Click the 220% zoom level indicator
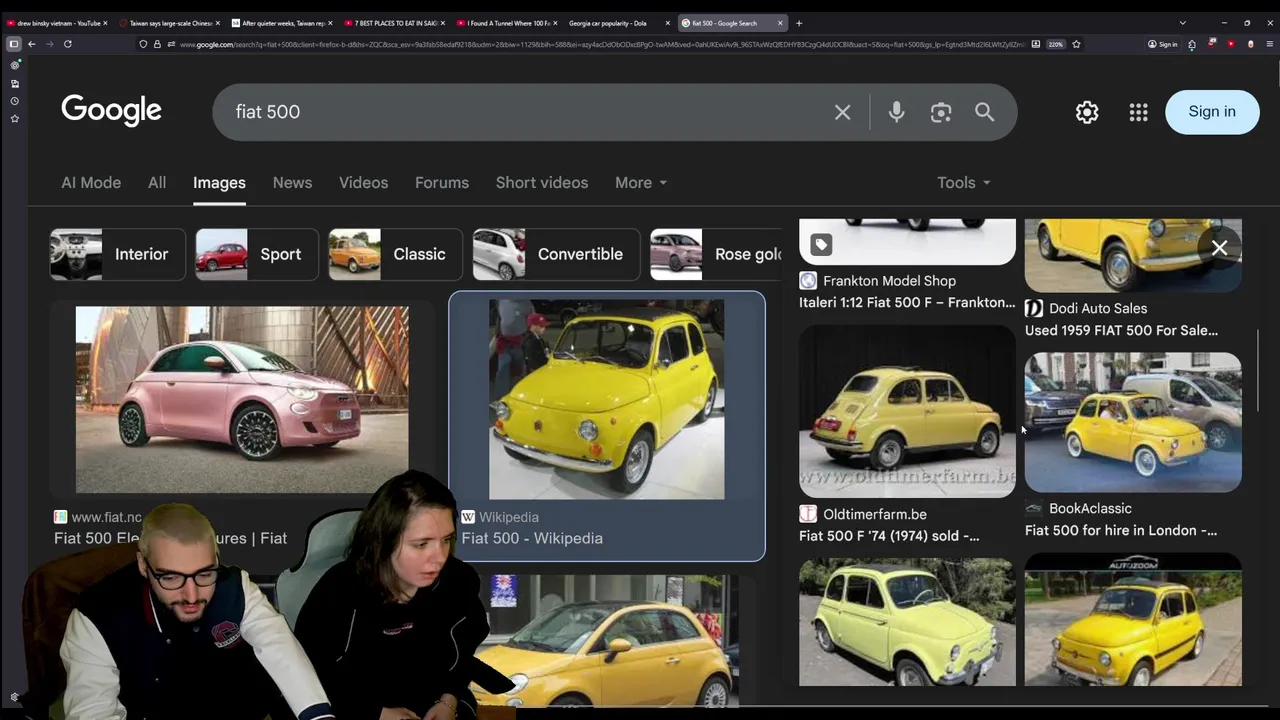Image resolution: width=1280 pixels, height=720 pixels. click(x=1055, y=44)
